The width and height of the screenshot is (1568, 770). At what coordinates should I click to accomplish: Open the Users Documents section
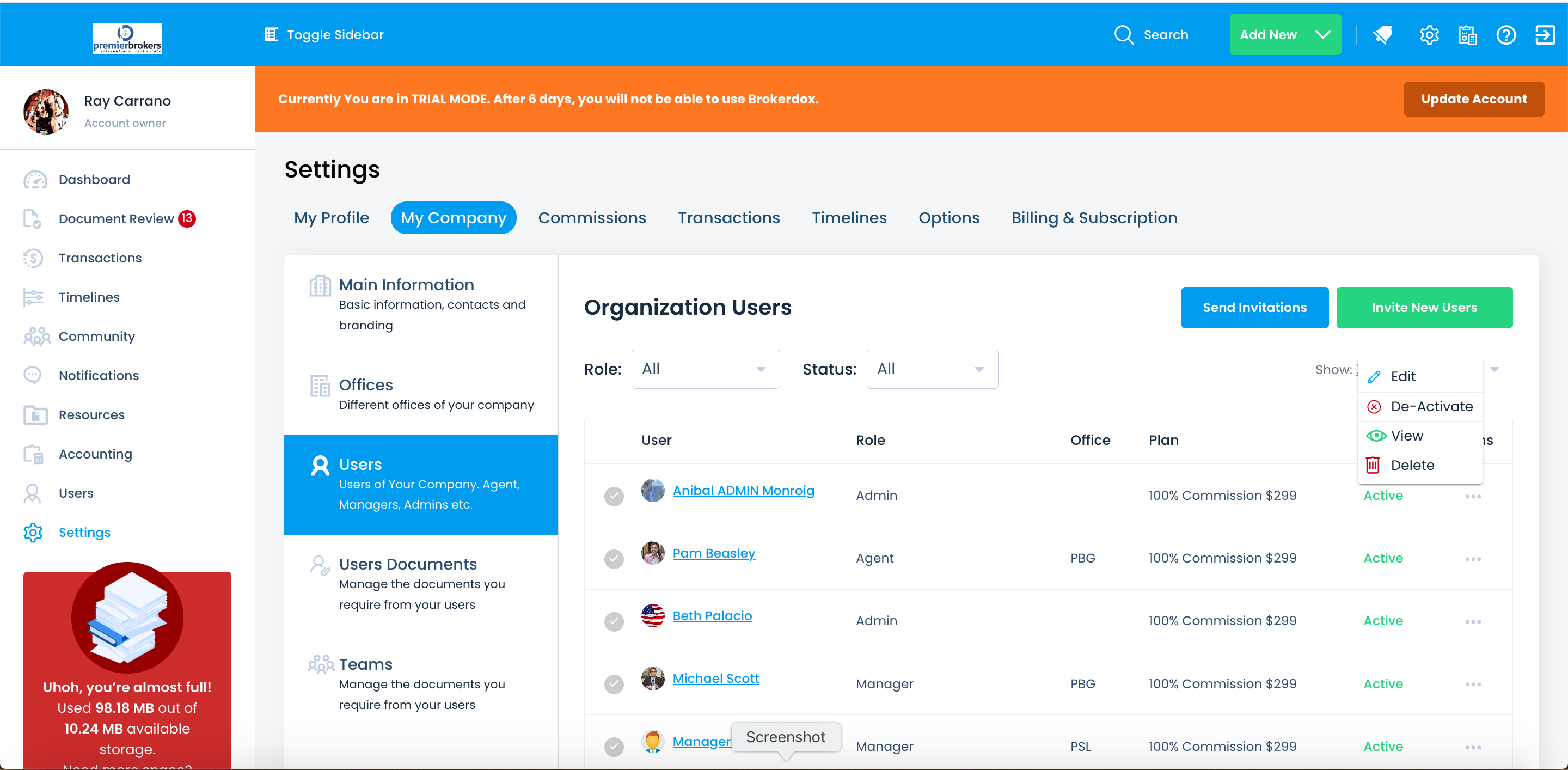coord(421,584)
